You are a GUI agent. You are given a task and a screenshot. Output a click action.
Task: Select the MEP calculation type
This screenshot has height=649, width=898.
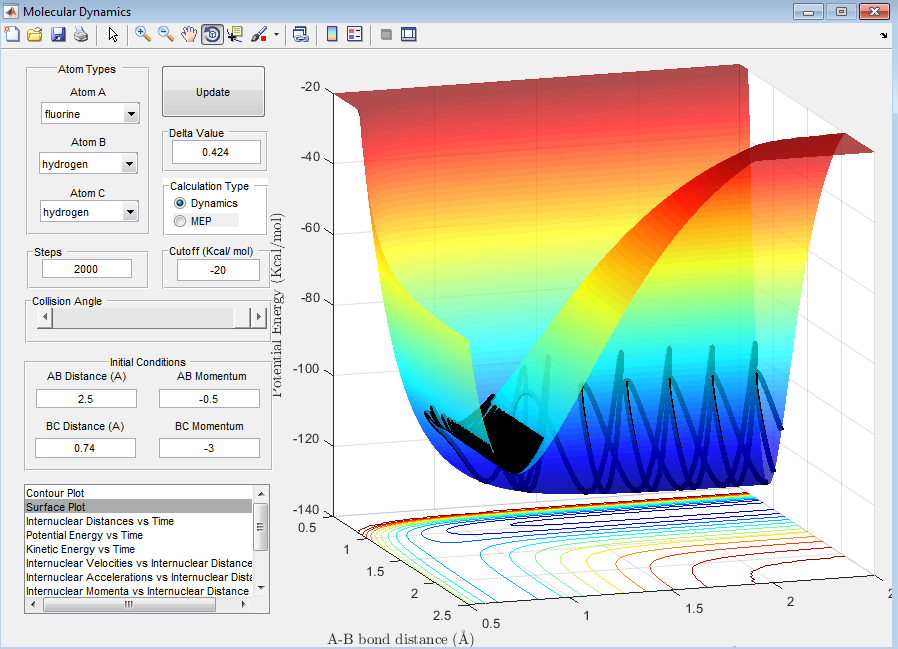coord(181,221)
